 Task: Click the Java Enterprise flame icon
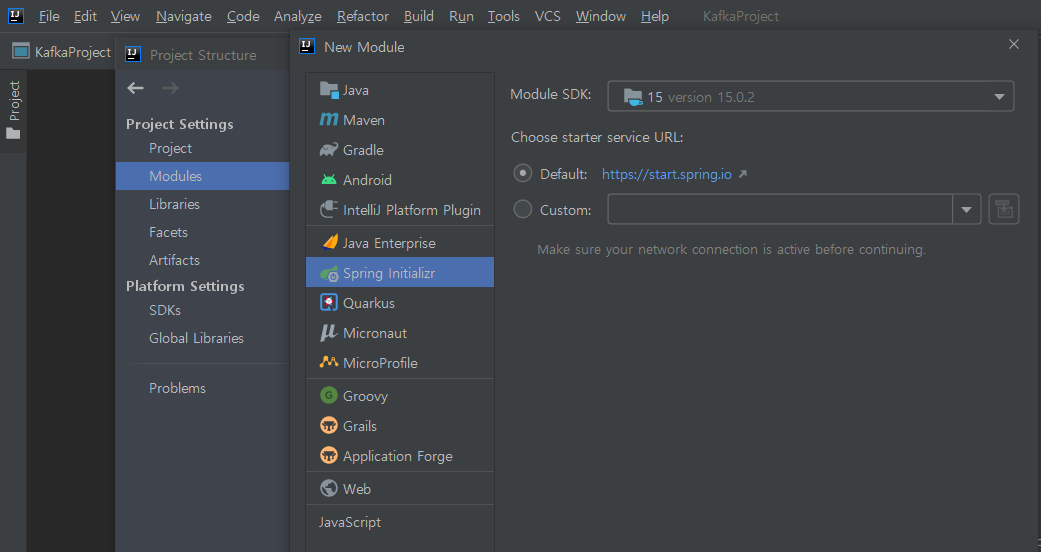(329, 242)
